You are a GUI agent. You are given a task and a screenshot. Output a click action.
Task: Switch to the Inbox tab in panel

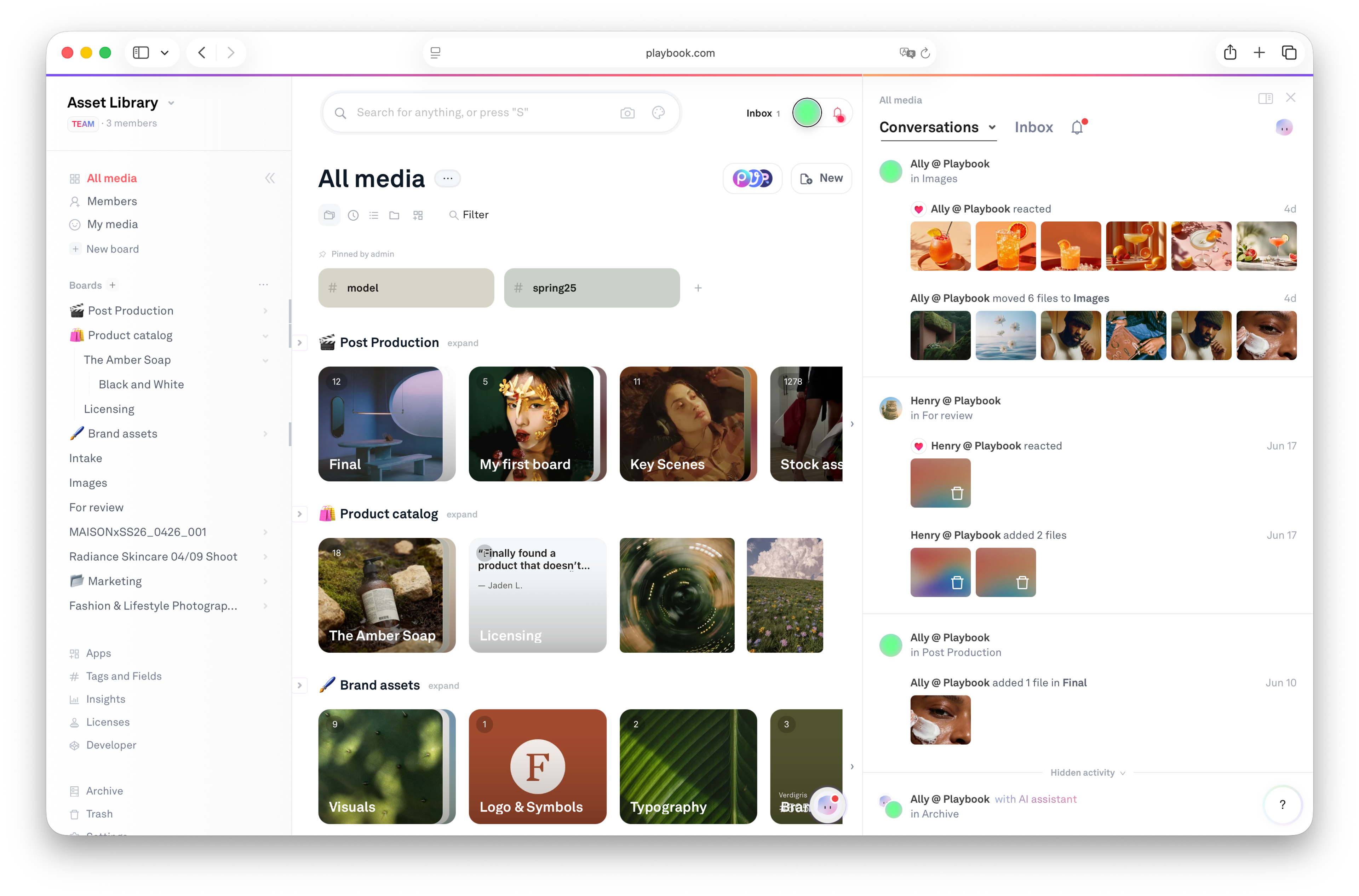click(x=1033, y=127)
